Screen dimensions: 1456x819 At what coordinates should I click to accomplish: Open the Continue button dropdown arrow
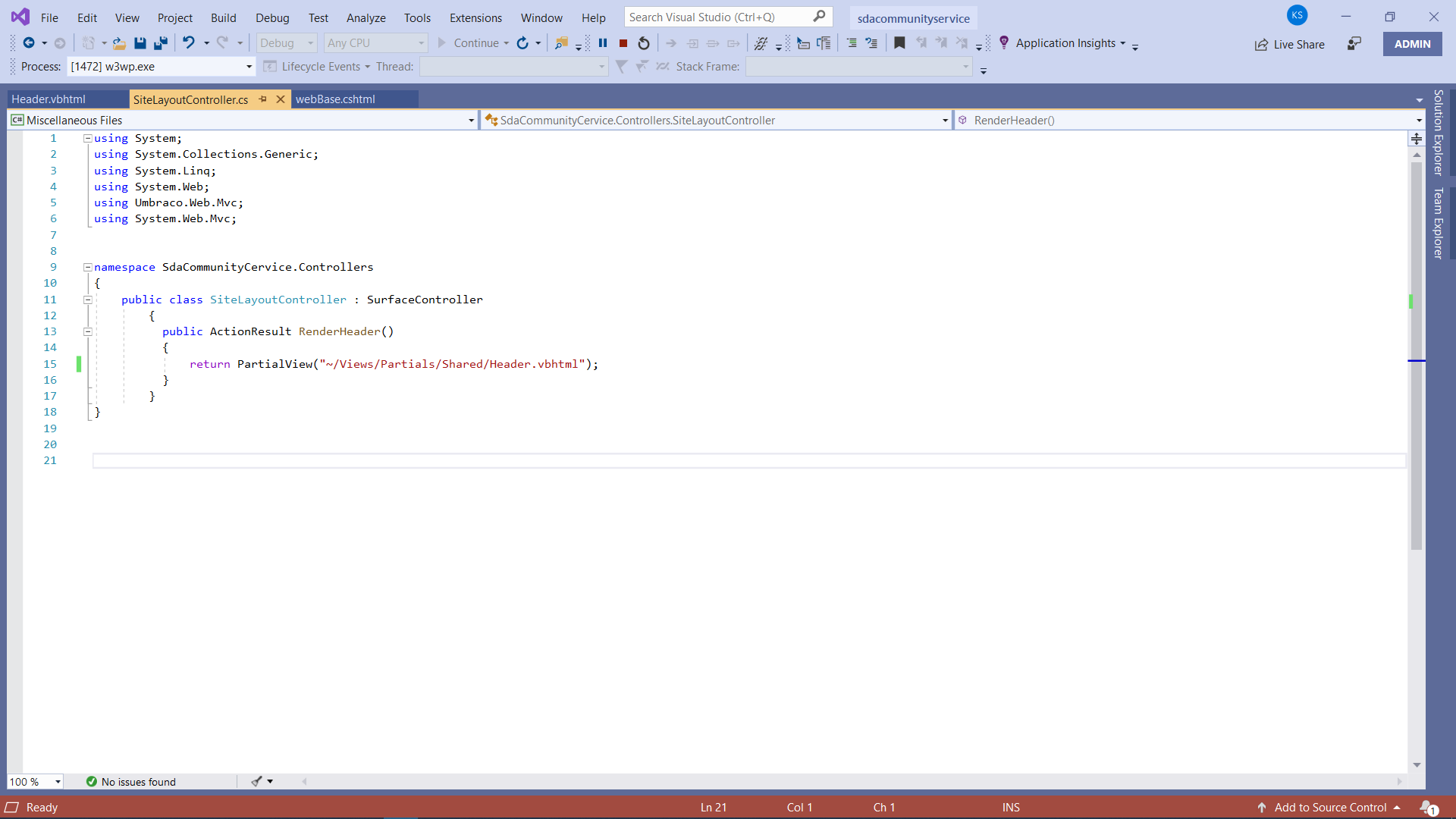506,43
